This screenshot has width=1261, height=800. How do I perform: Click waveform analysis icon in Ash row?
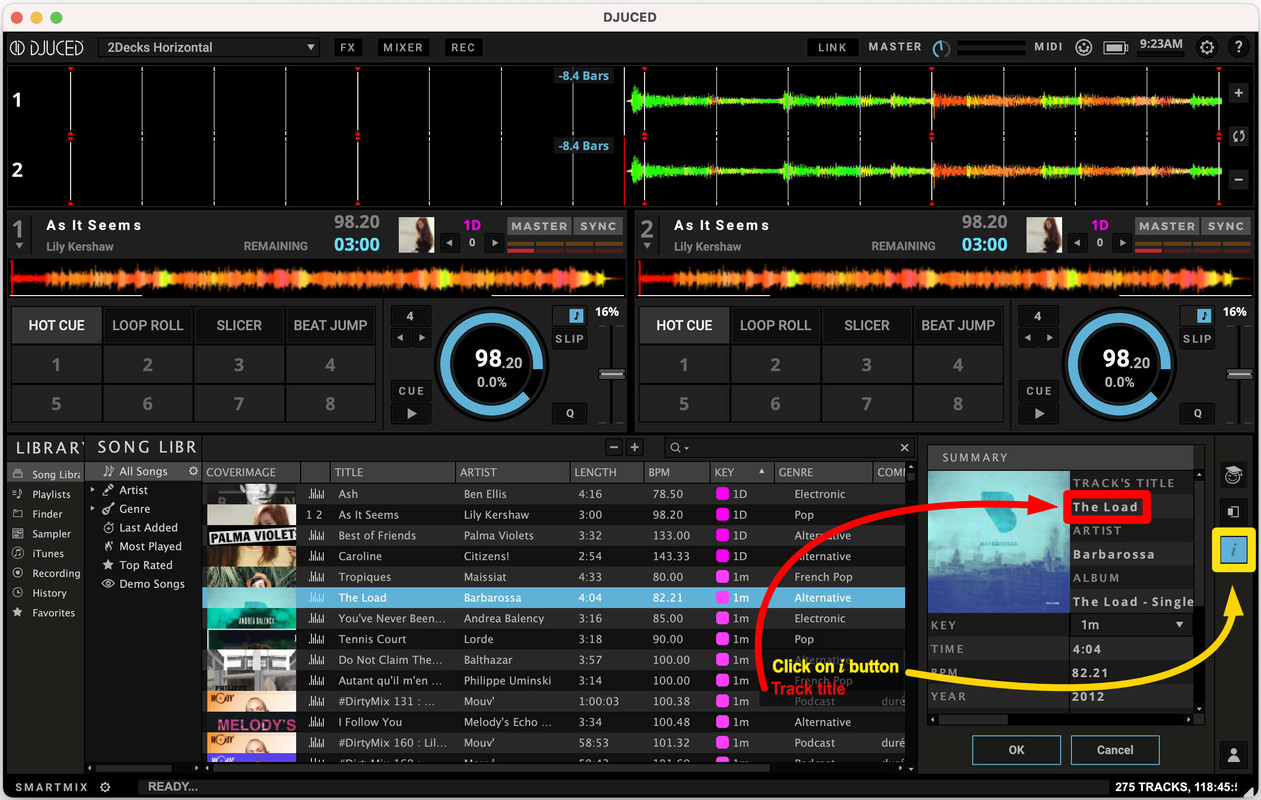(x=317, y=494)
